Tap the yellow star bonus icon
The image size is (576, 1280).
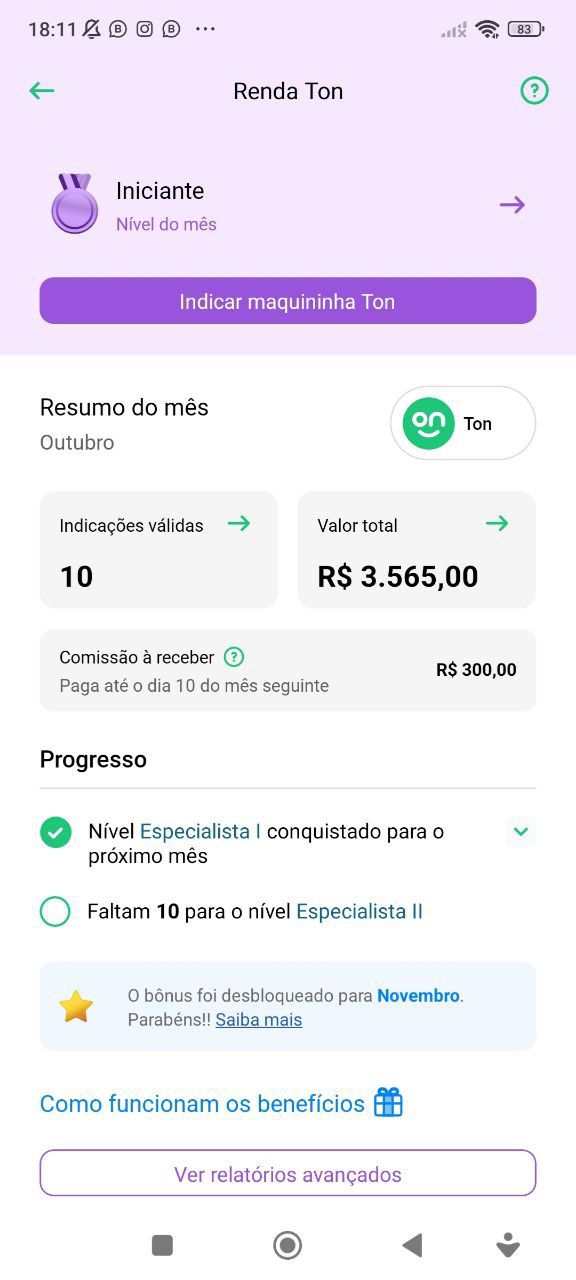[x=76, y=1006]
